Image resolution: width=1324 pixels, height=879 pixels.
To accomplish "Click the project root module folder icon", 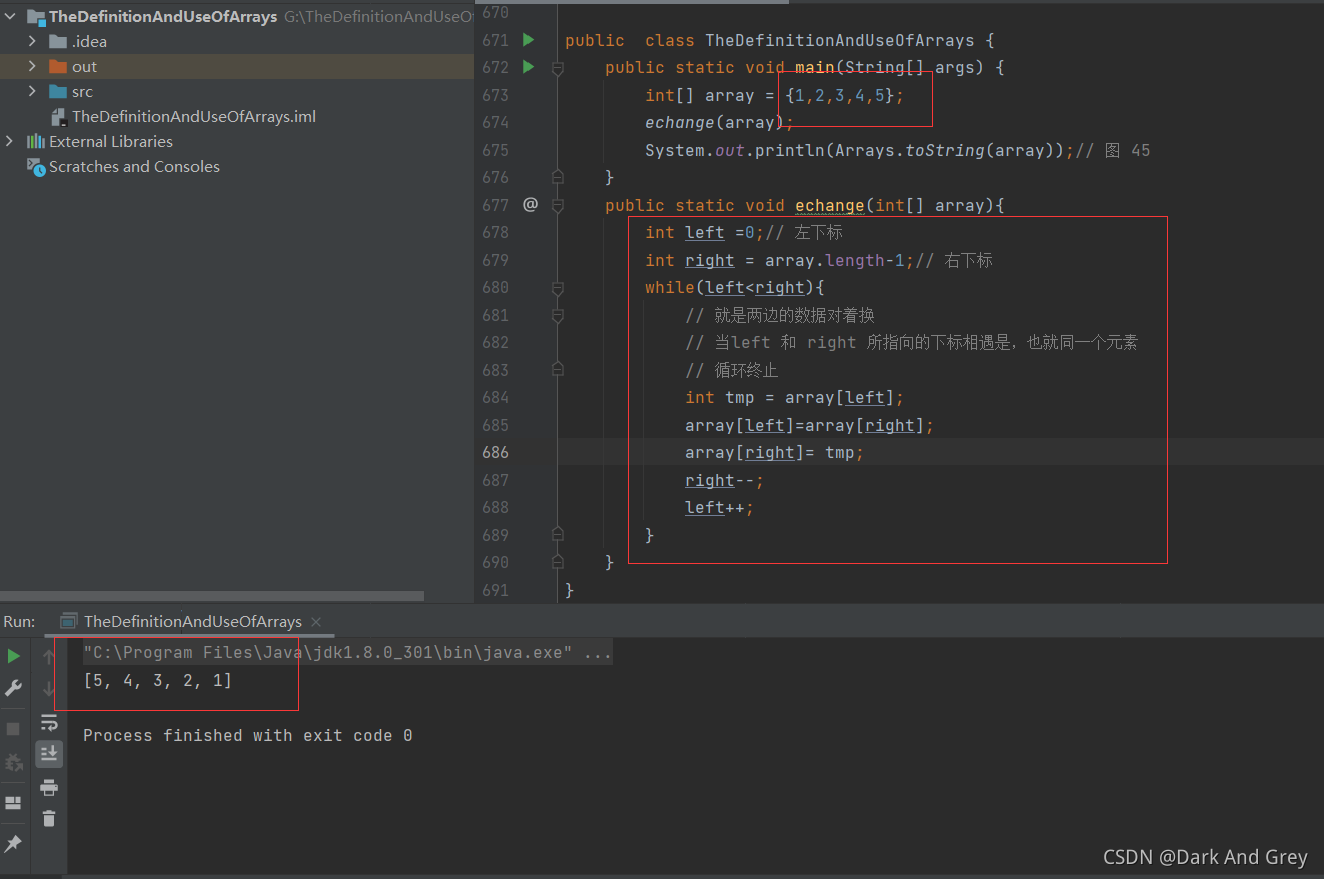I will (36, 17).
